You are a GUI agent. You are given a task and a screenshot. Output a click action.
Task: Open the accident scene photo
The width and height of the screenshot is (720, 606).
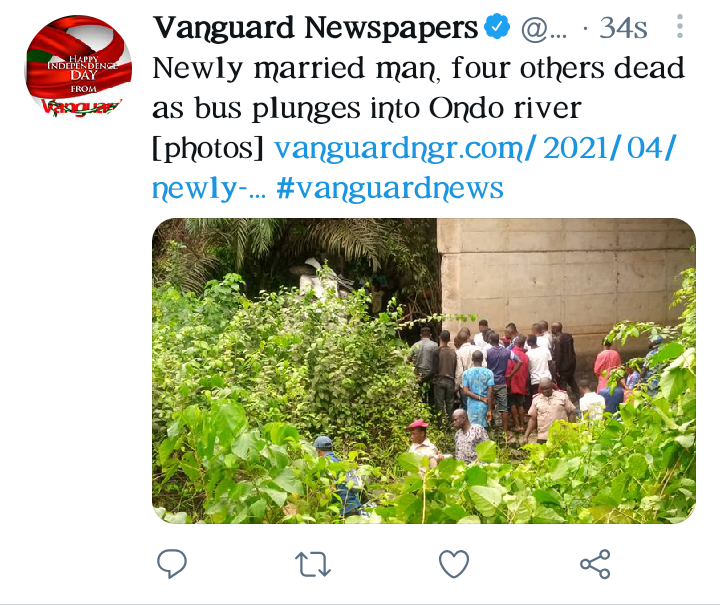click(424, 370)
